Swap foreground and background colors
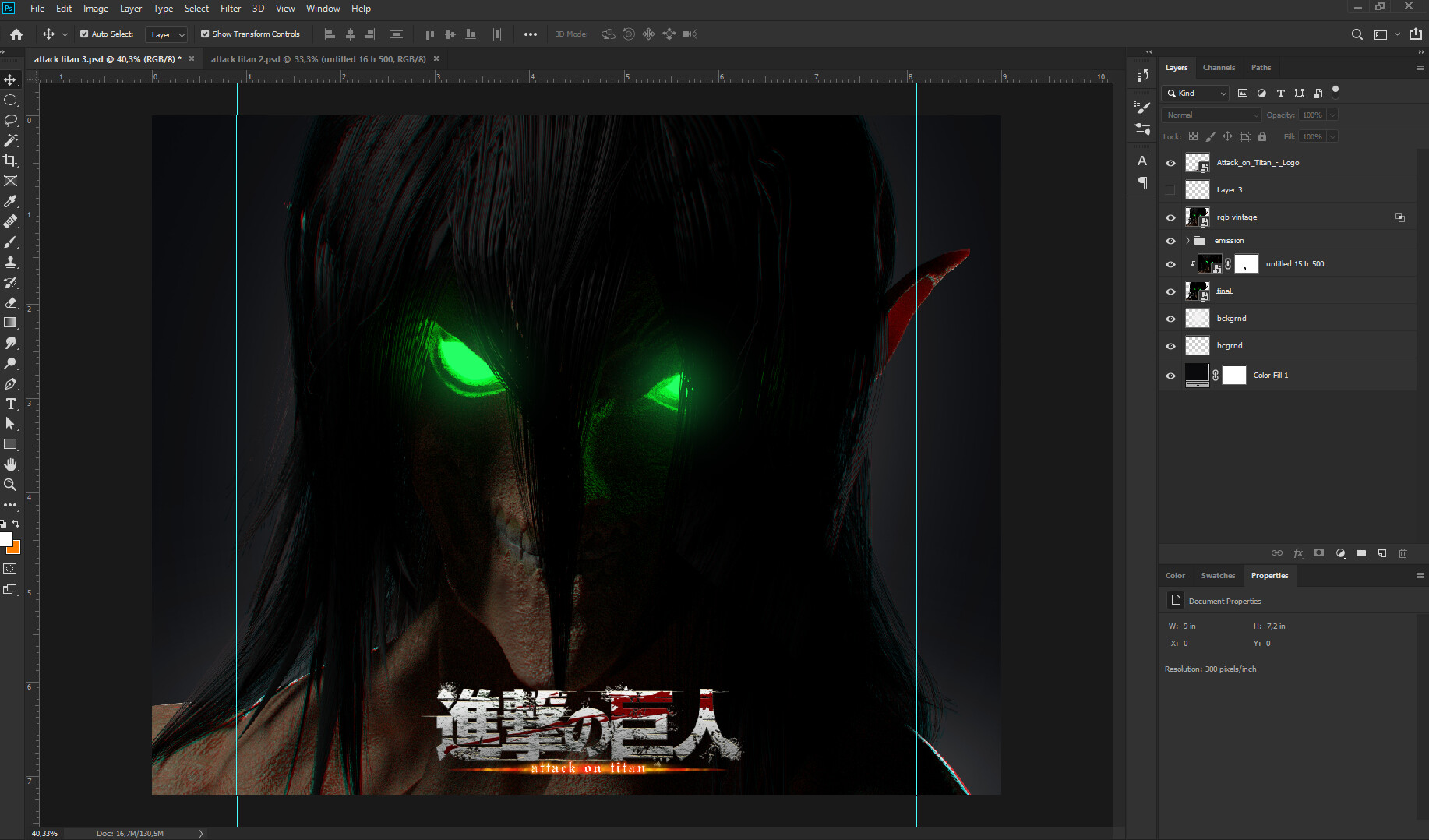This screenshot has width=1429, height=840. coord(16,524)
